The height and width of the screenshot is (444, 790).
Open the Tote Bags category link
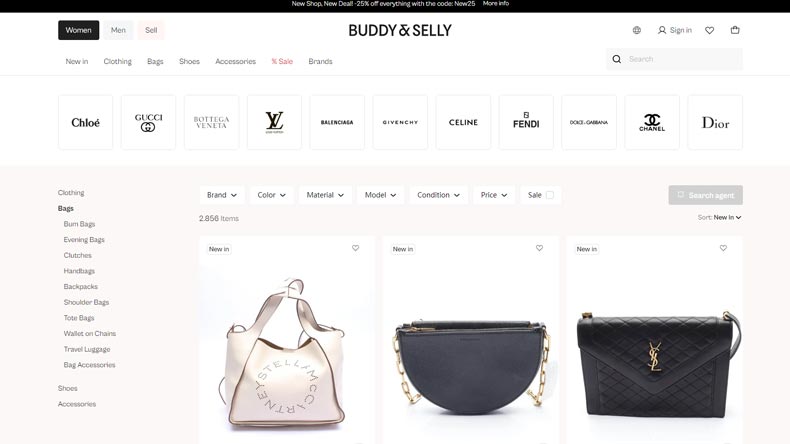tap(79, 318)
